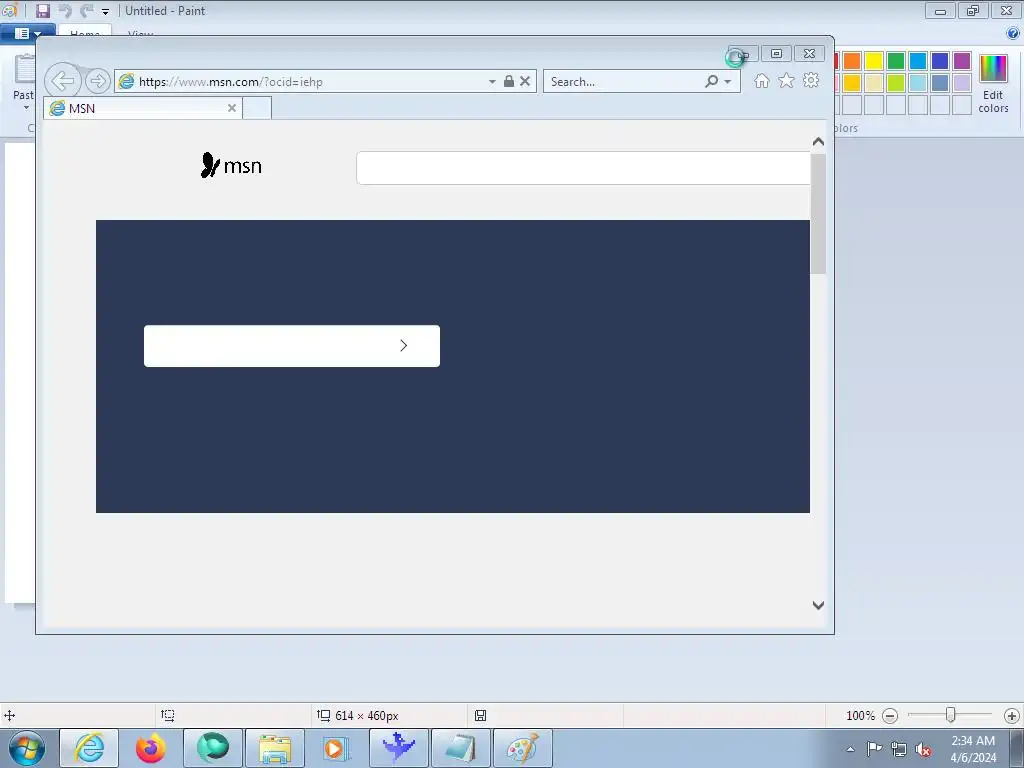Open Internet Explorer tools gear

(x=811, y=80)
